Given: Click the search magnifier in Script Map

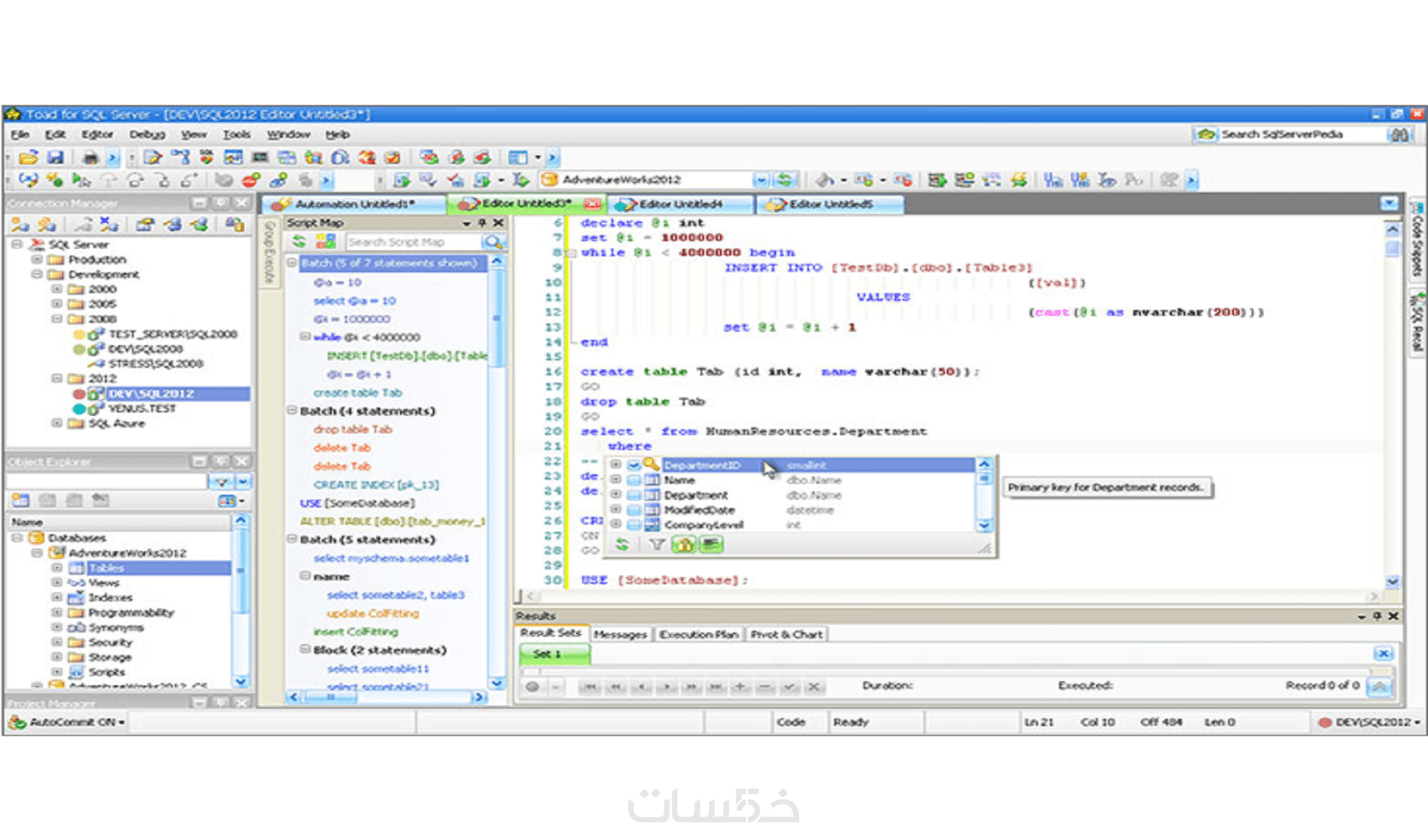Looking at the screenshot, I should coord(494,242).
